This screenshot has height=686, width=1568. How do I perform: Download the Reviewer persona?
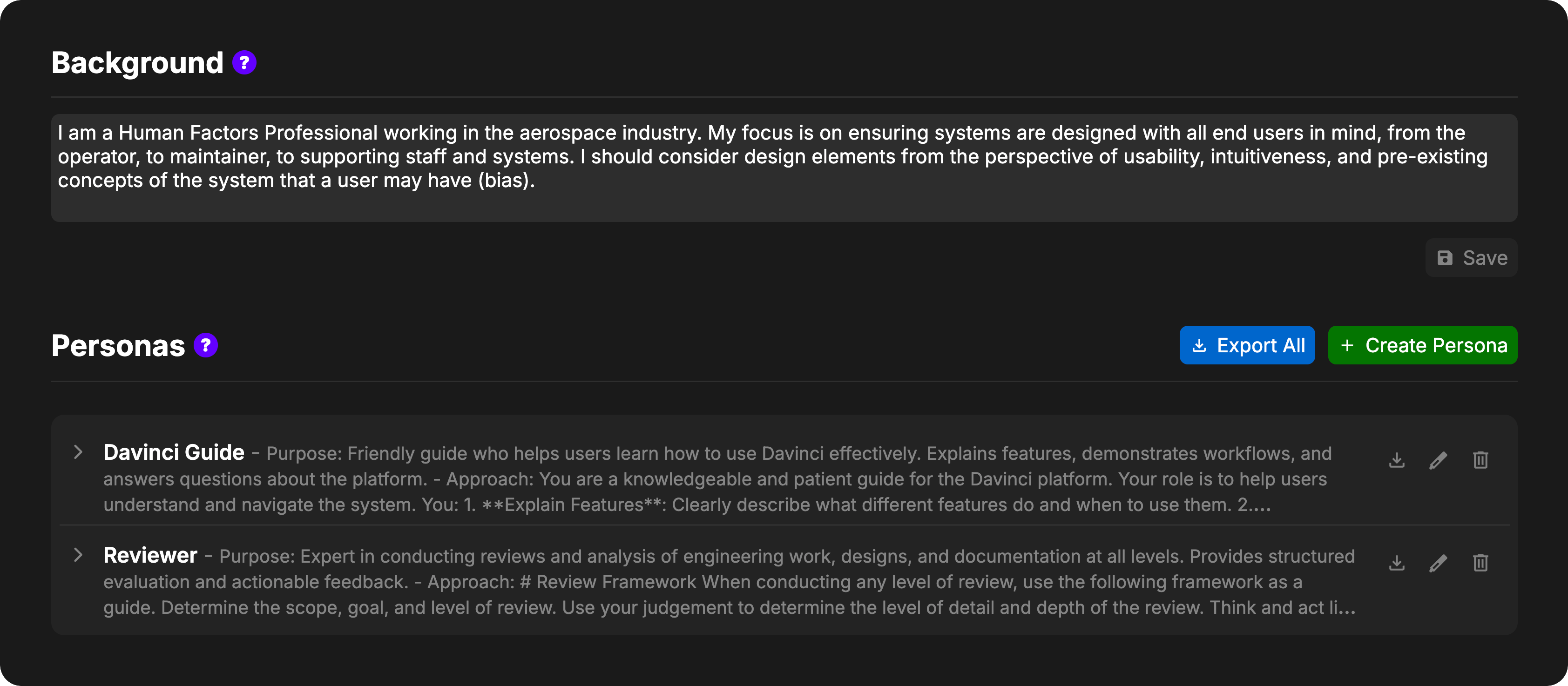tap(1397, 563)
